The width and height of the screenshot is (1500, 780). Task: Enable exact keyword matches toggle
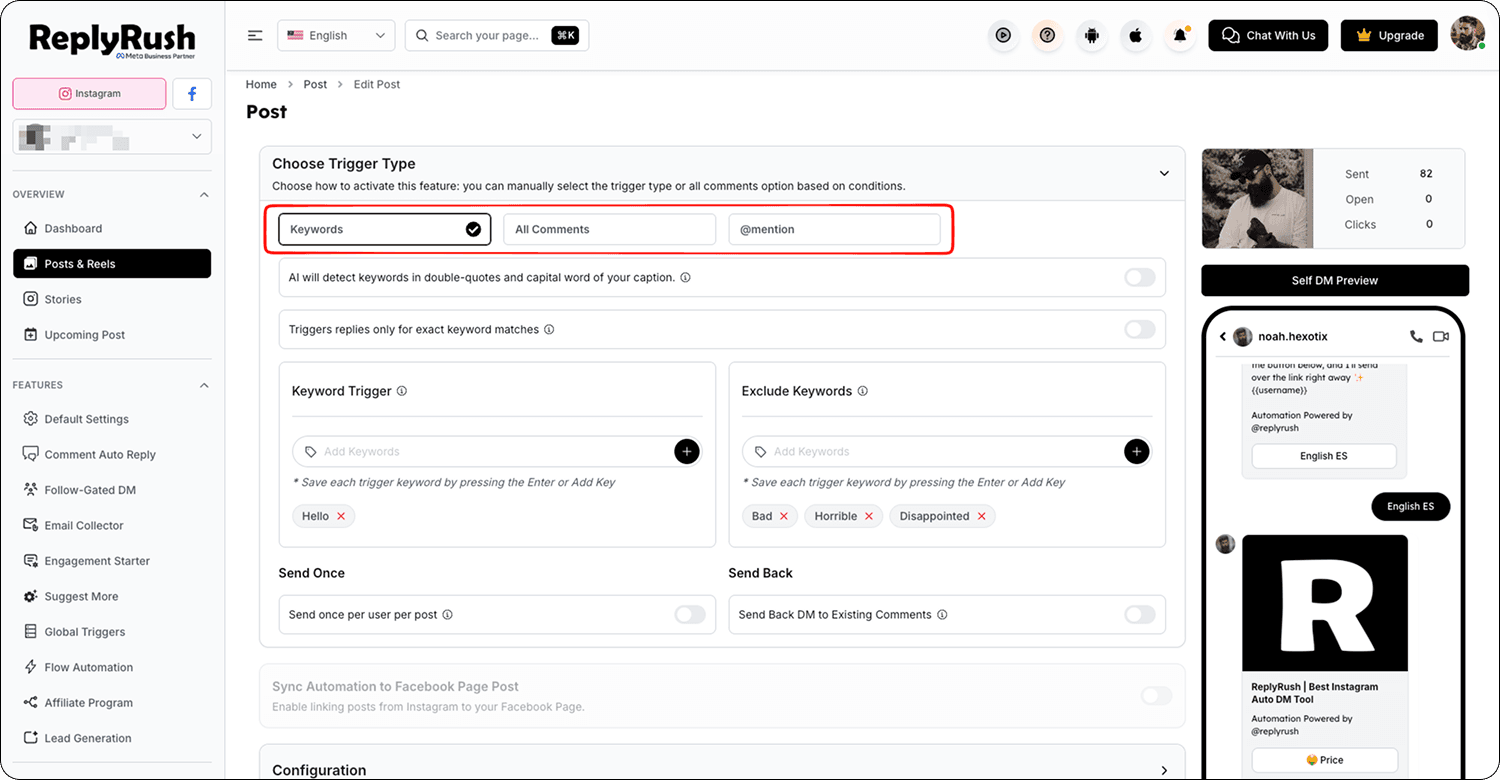pos(1139,329)
